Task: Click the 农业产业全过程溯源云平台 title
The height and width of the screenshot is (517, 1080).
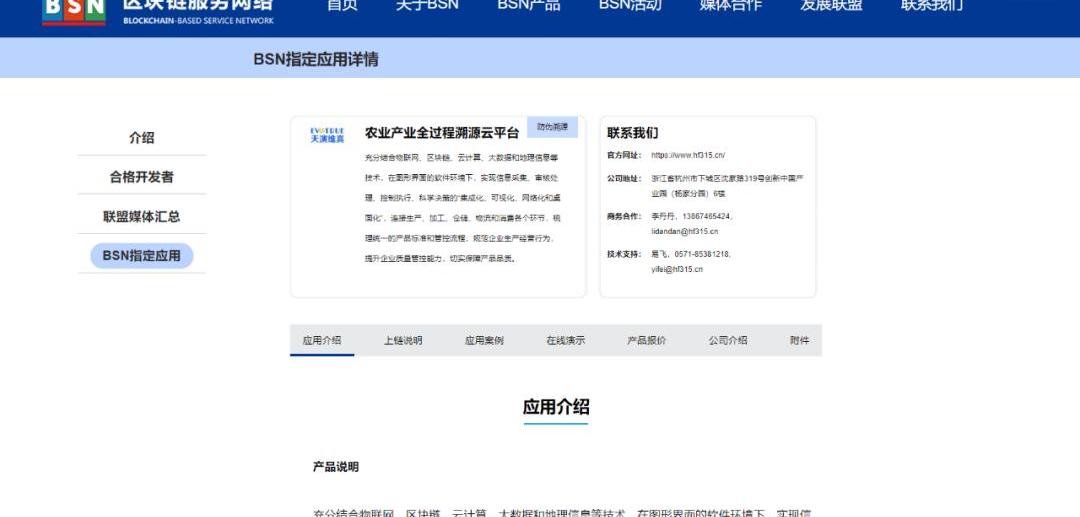Action: [x=442, y=133]
